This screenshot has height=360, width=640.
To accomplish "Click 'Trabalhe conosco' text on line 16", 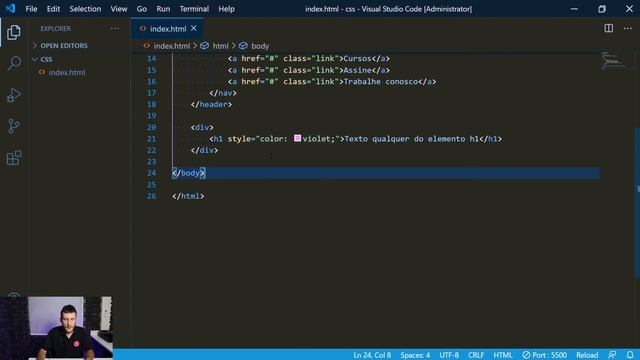I will tap(380, 82).
